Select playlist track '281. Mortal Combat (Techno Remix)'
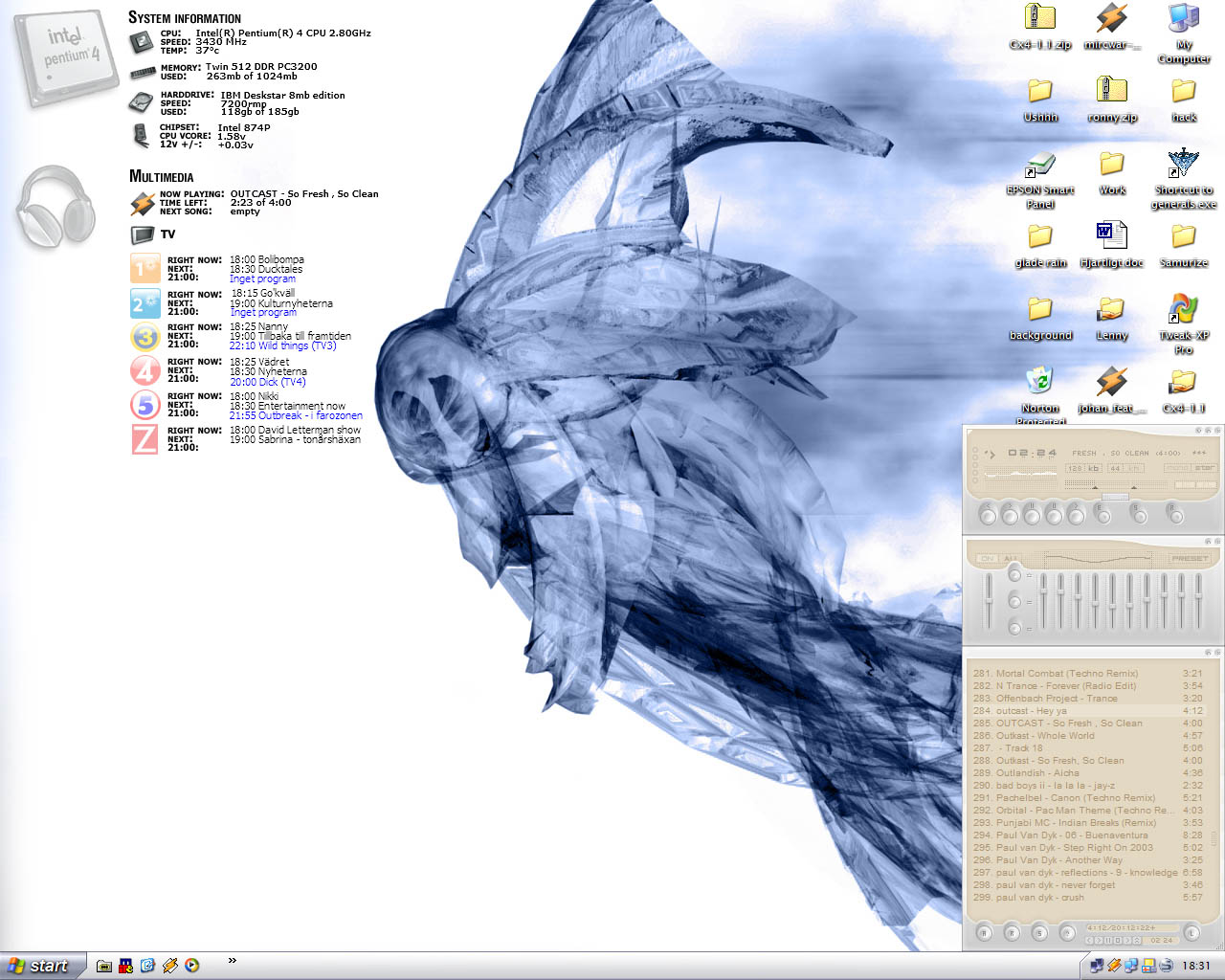 (1088, 674)
